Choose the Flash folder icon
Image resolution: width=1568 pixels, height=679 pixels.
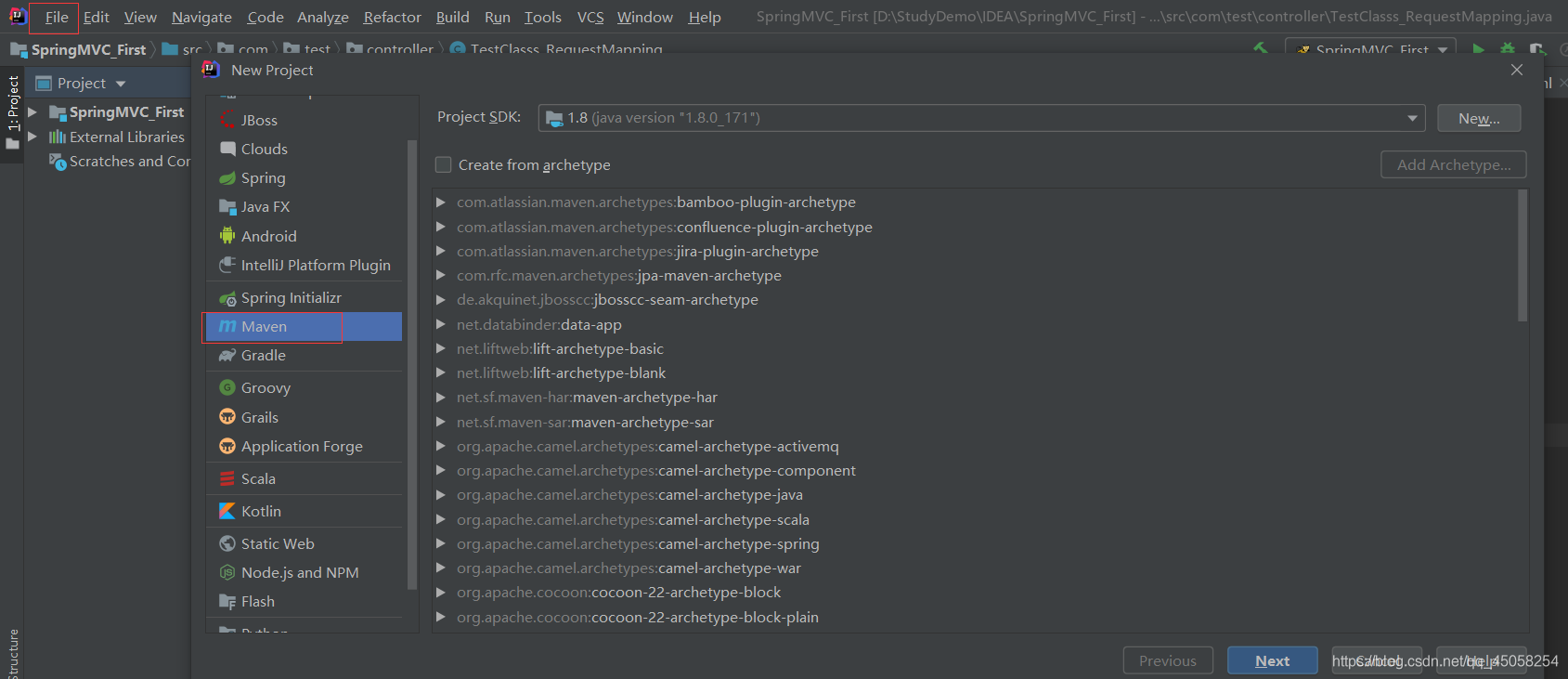[x=227, y=601]
